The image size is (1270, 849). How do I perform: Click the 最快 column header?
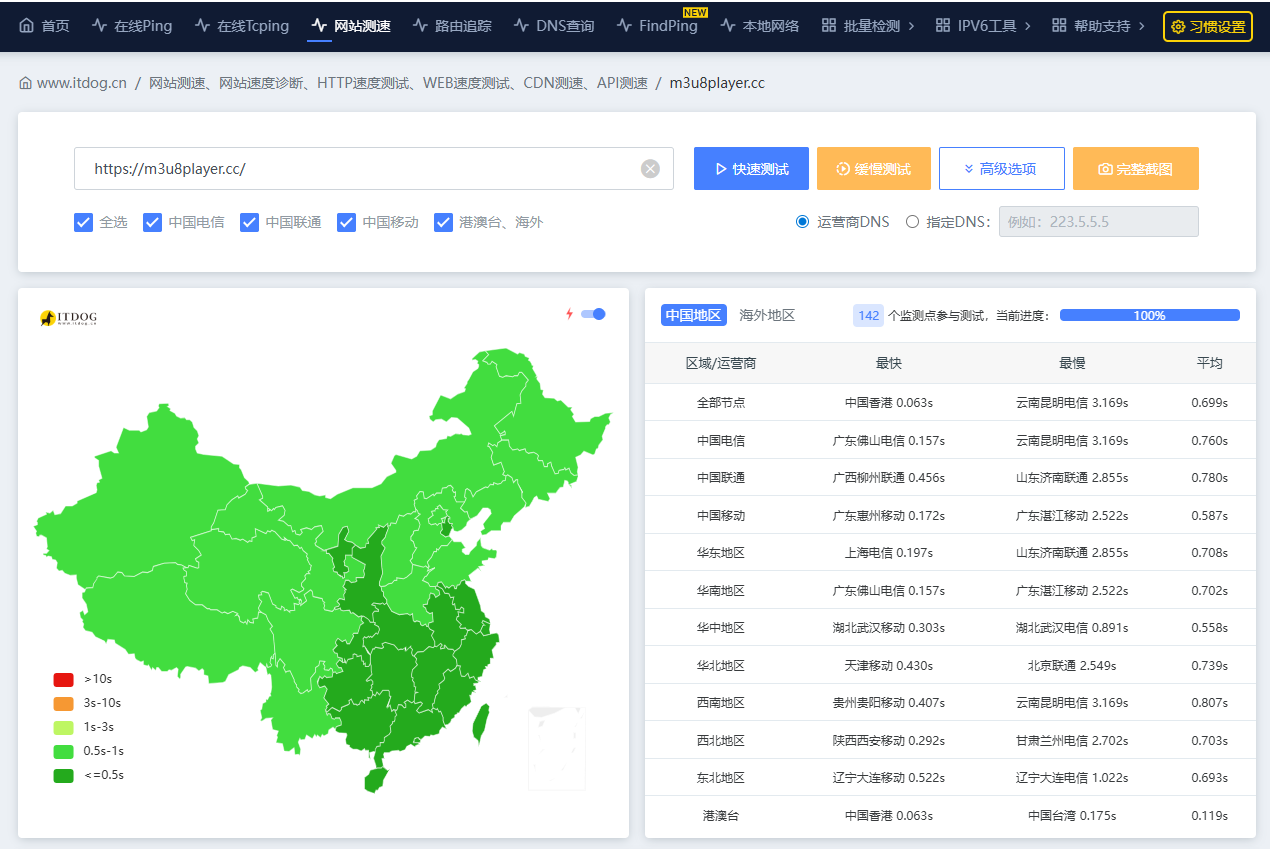pos(888,363)
